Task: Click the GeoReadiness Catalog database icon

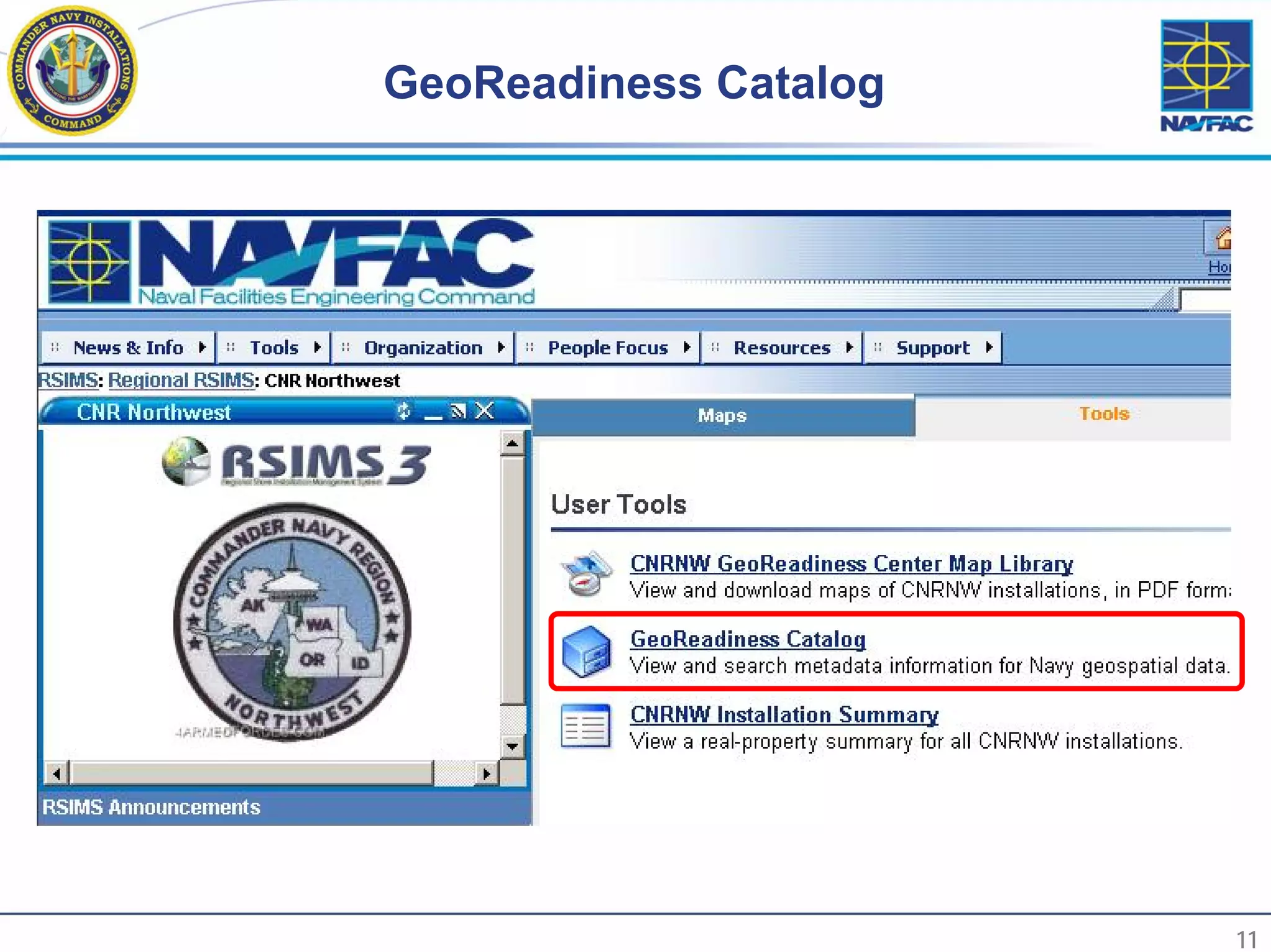Action: [586, 652]
